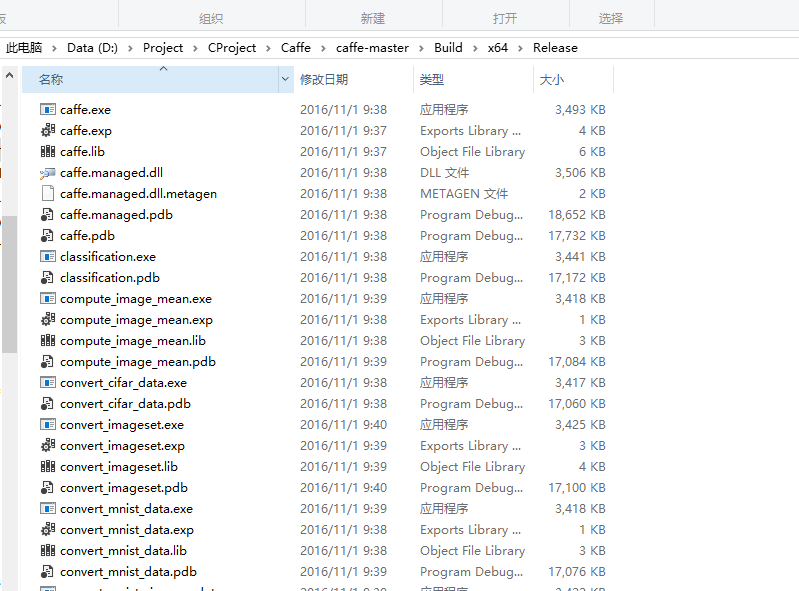
Task: Select the caffe.lib object library icon
Action: (47, 151)
